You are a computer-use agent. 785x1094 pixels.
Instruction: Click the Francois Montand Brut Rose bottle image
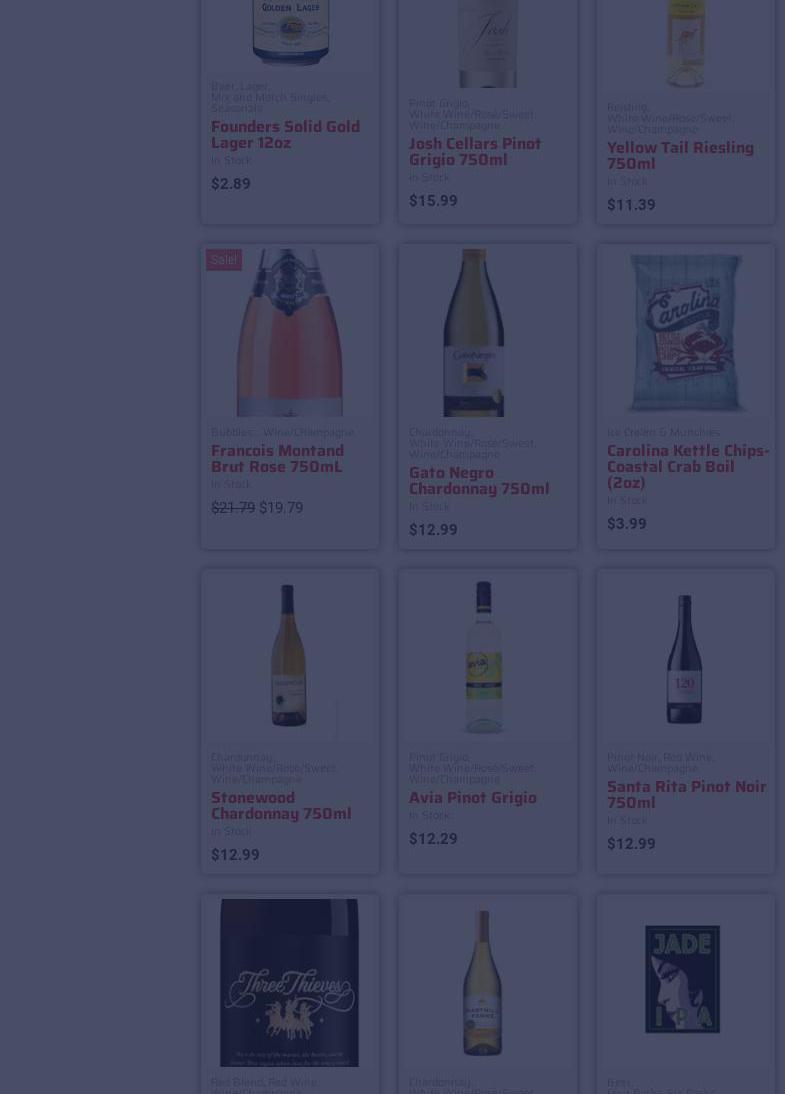tap(290, 333)
